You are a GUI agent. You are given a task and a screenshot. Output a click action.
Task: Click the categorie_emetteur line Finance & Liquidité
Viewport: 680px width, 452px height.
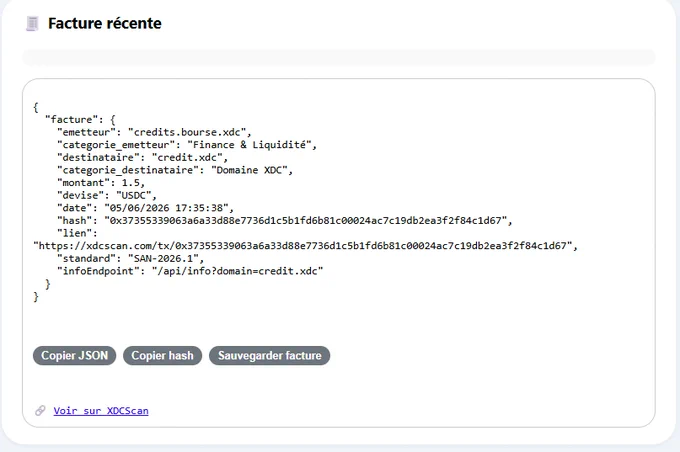tap(187, 145)
